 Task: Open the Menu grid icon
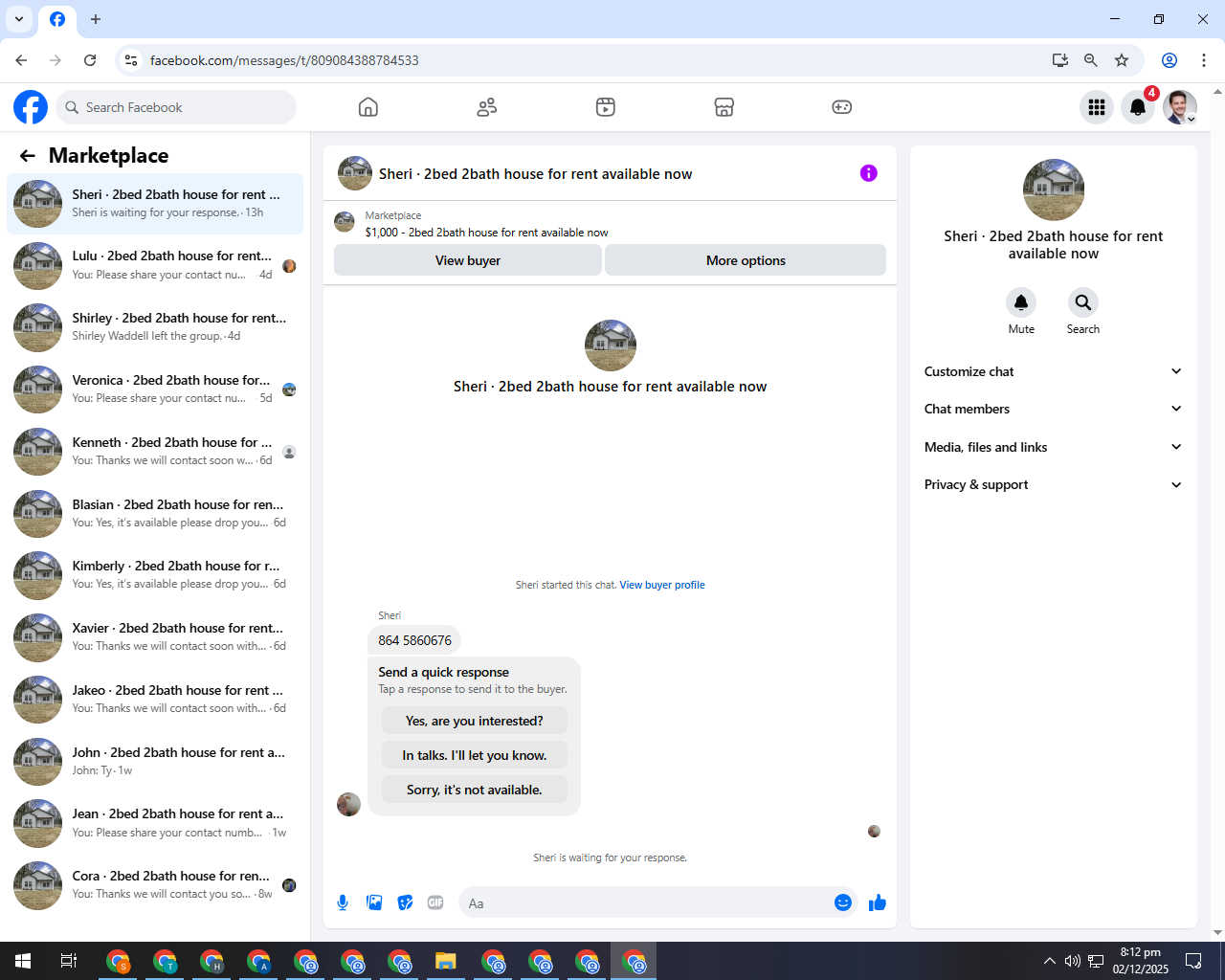point(1097,107)
